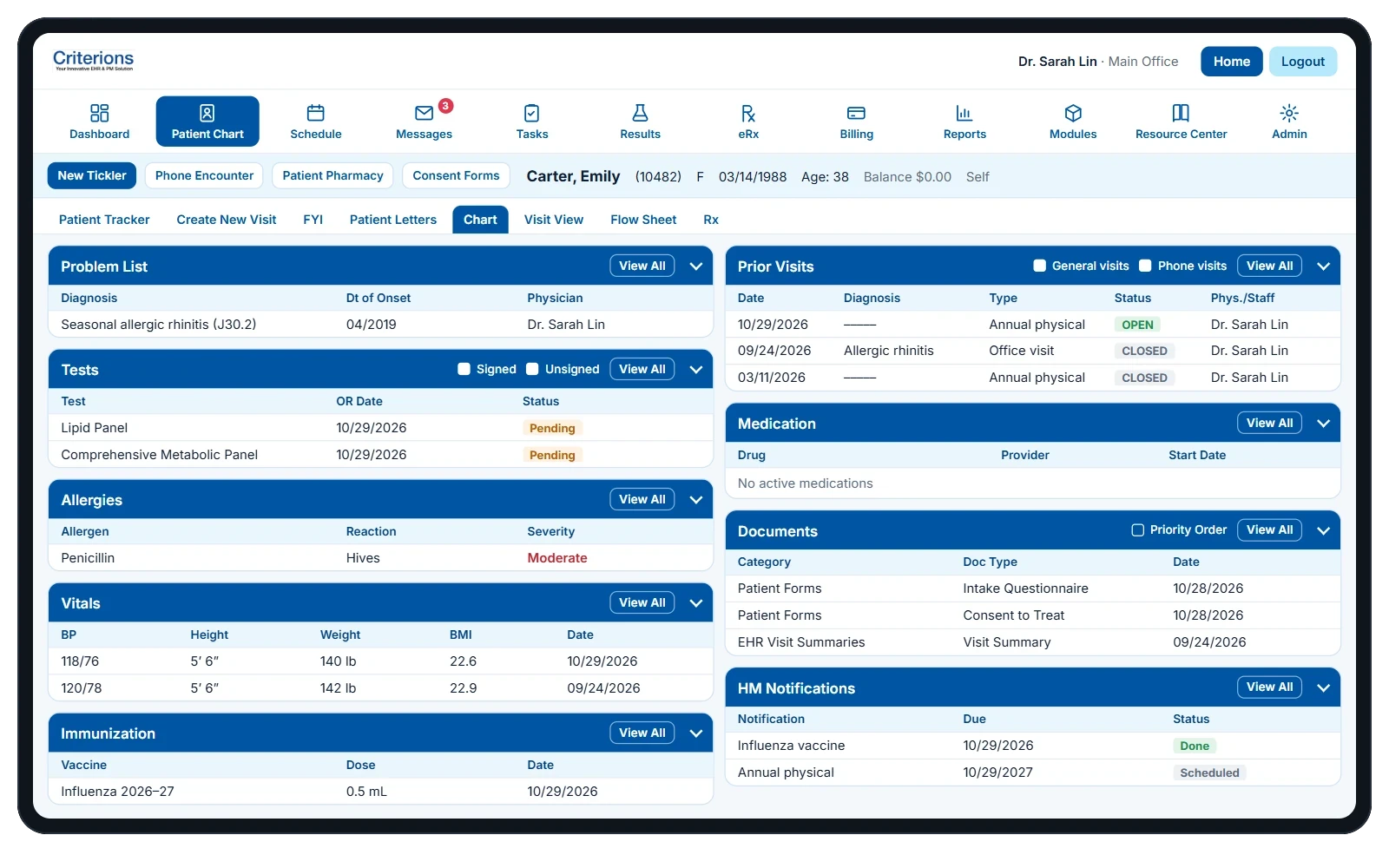The image size is (1389, 868).
Task: Open the Create New Visit tab
Action: point(227,220)
